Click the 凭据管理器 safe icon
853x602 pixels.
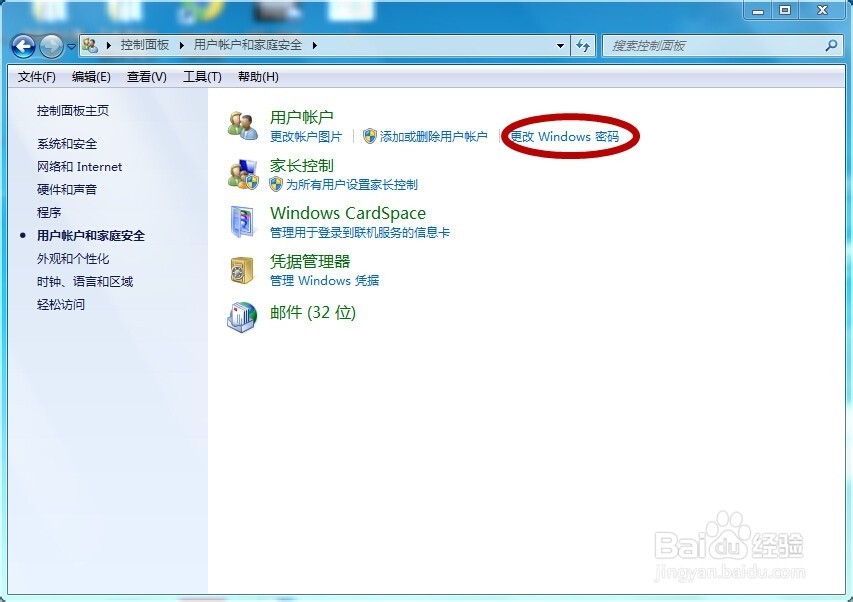pos(242,270)
